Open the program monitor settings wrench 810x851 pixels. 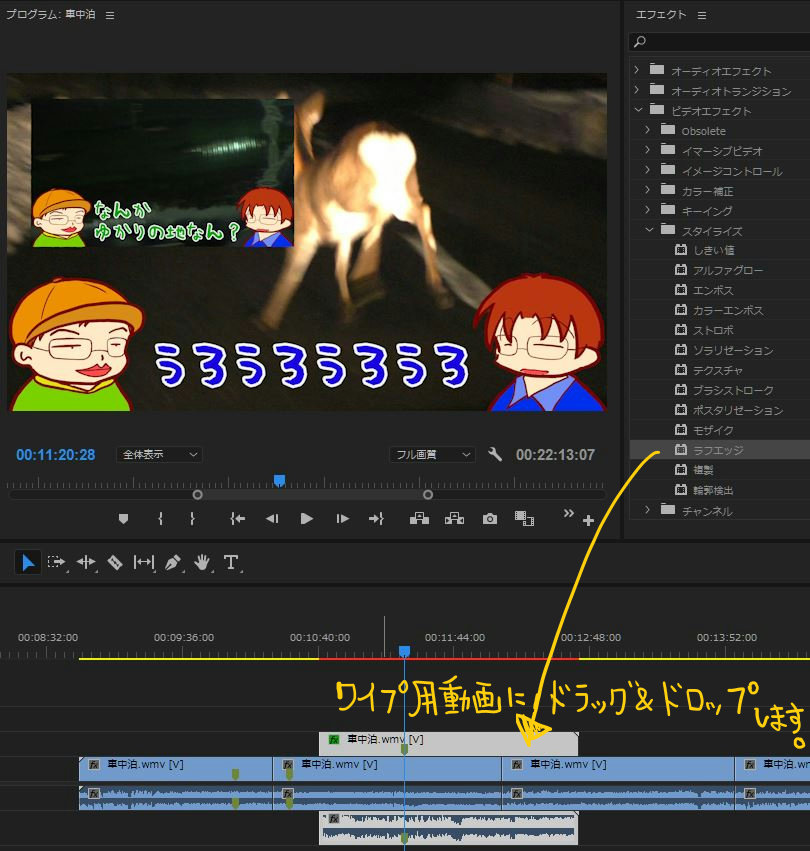[x=494, y=454]
